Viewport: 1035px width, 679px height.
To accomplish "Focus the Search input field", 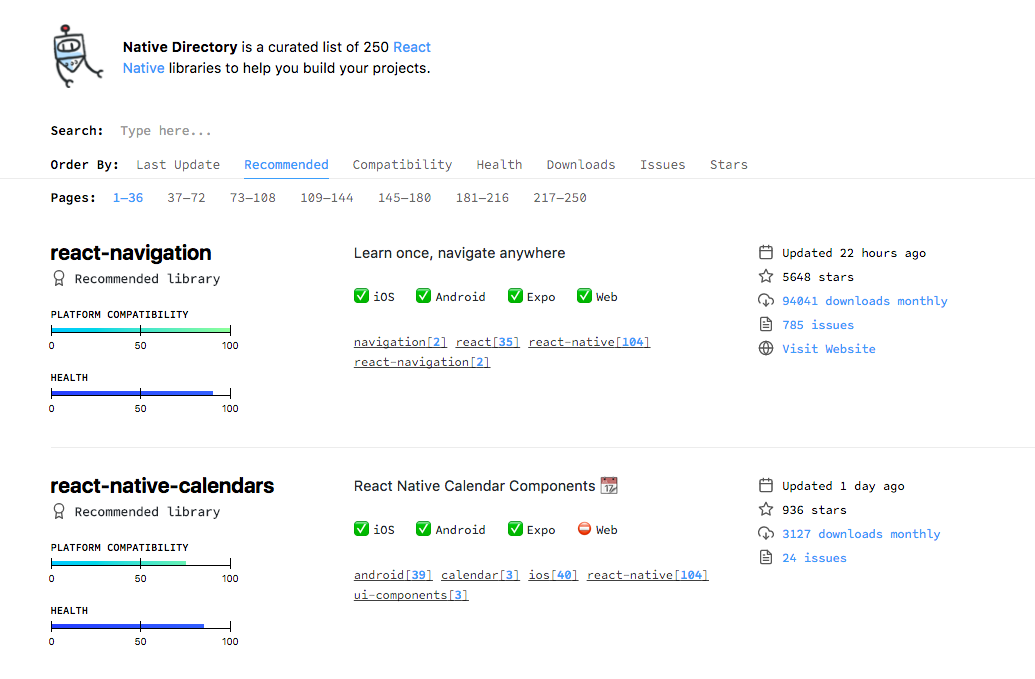I will (x=264, y=131).
